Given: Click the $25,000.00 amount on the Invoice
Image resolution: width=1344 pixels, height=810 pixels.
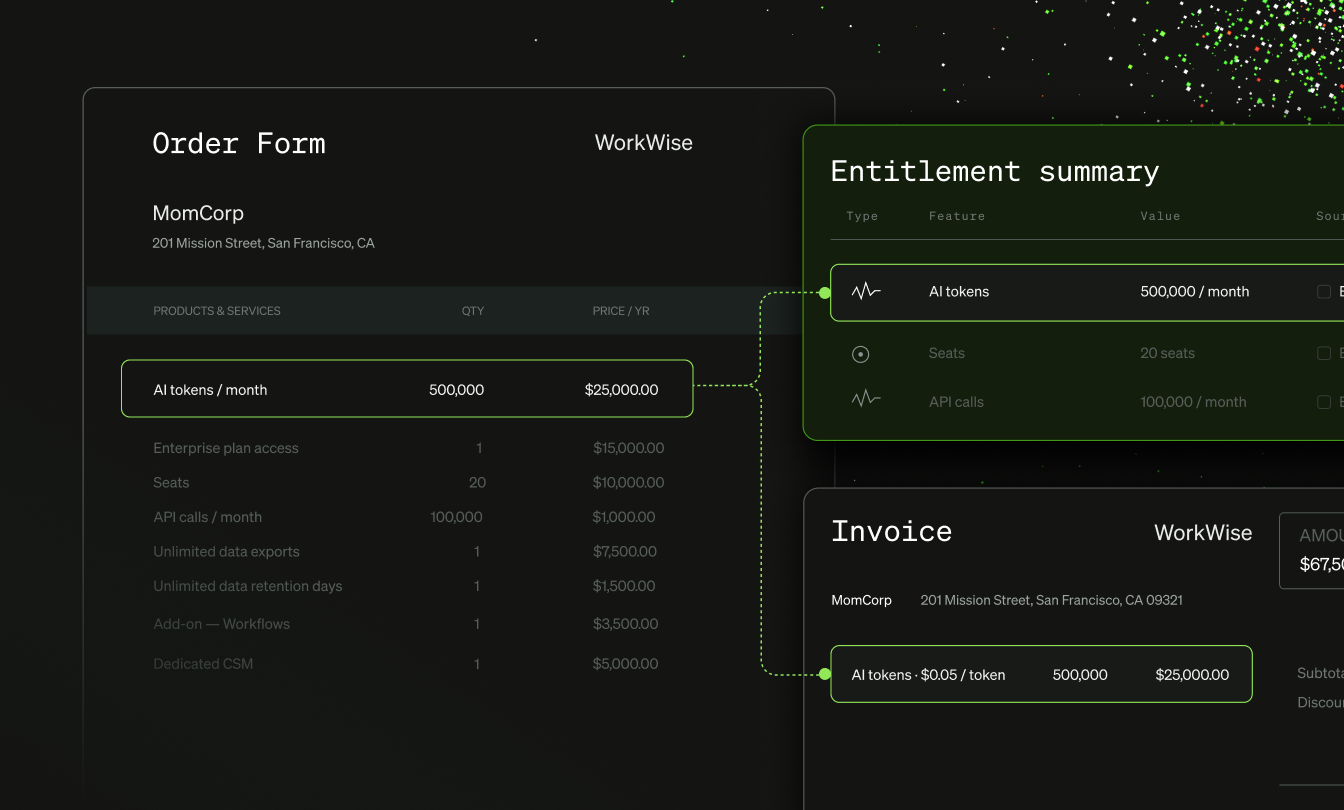Looking at the screenshot, I should [x=1192, y=675].
